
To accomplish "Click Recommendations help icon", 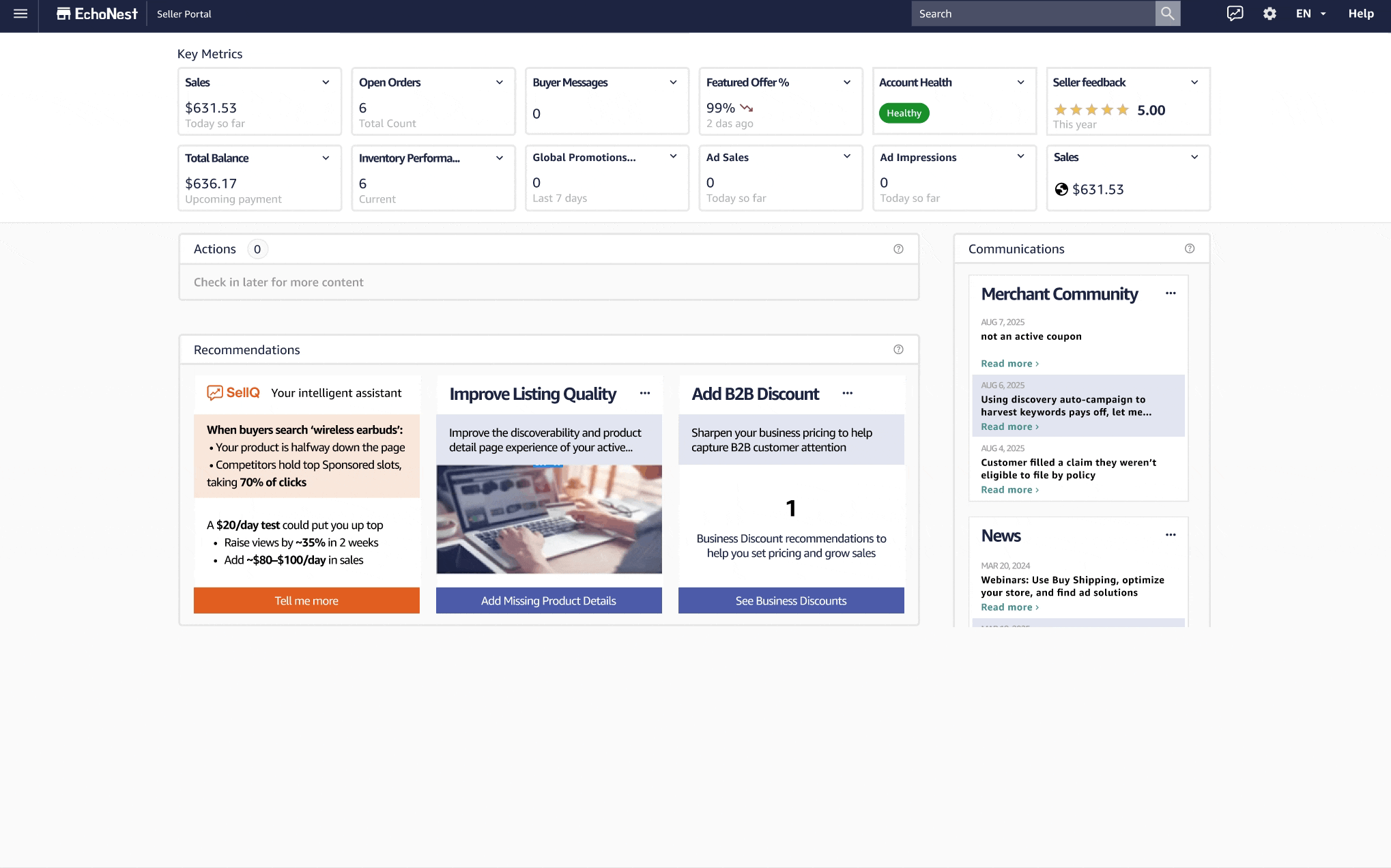I will pyautogui.click(x=898, y=349).
